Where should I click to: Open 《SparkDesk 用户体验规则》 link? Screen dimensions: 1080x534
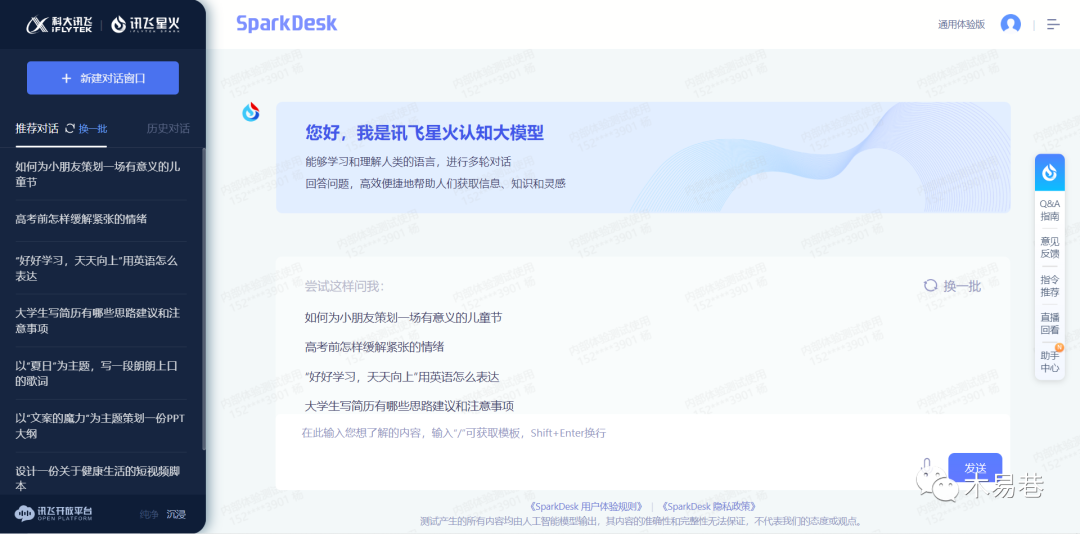point(585,506)
